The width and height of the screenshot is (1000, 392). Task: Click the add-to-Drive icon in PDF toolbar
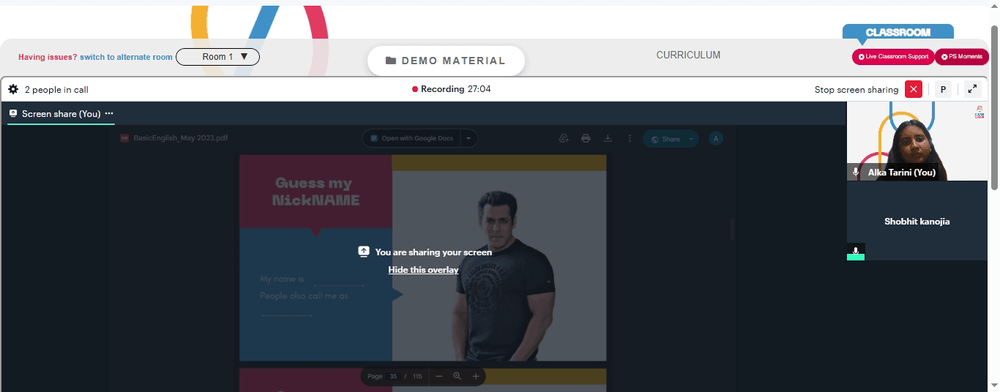pos(563,138)
